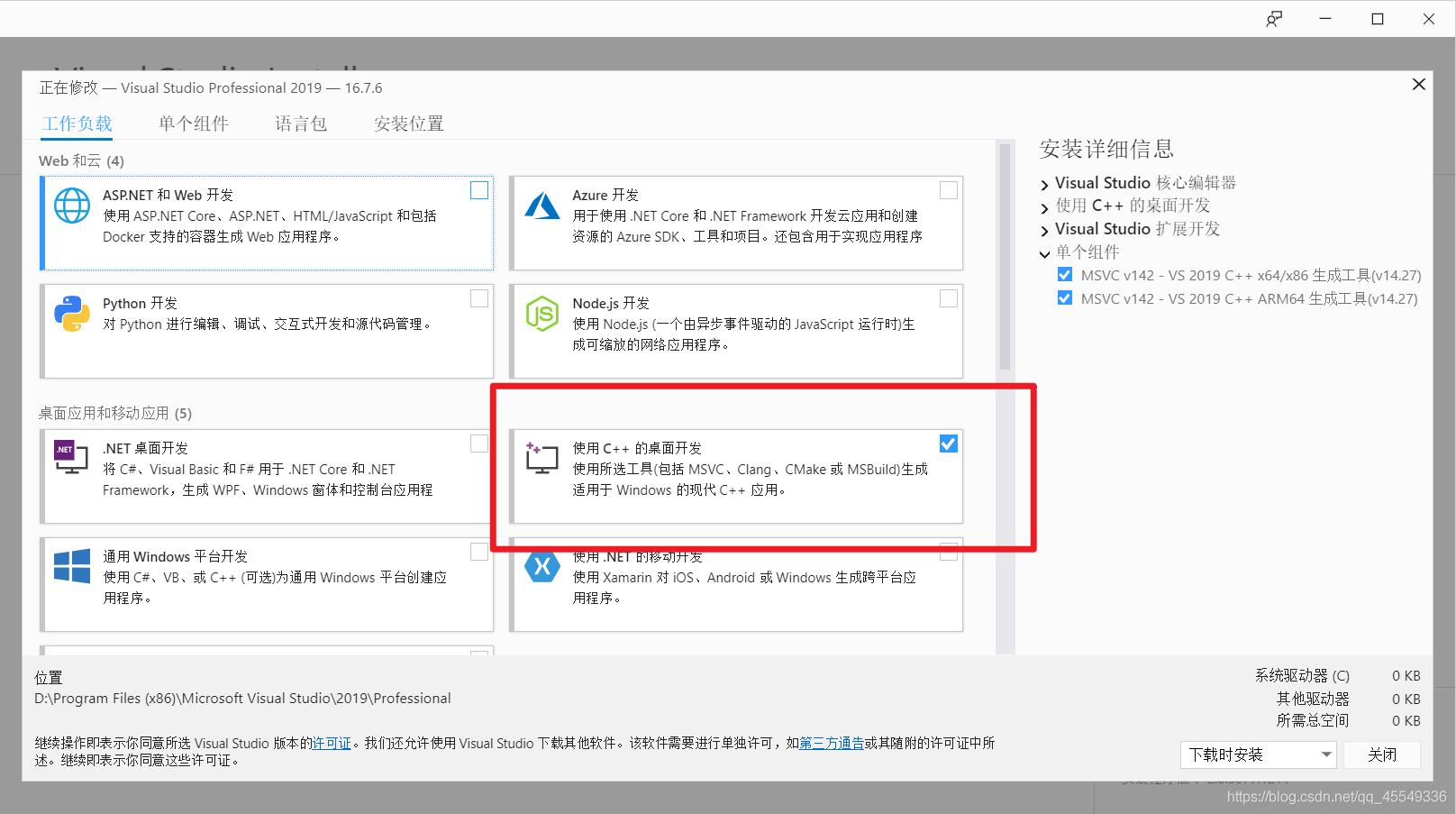Click the ASP.NET and Web globe icon
The height and width of the screenshot is (814, 1456).
coord(72,206)
